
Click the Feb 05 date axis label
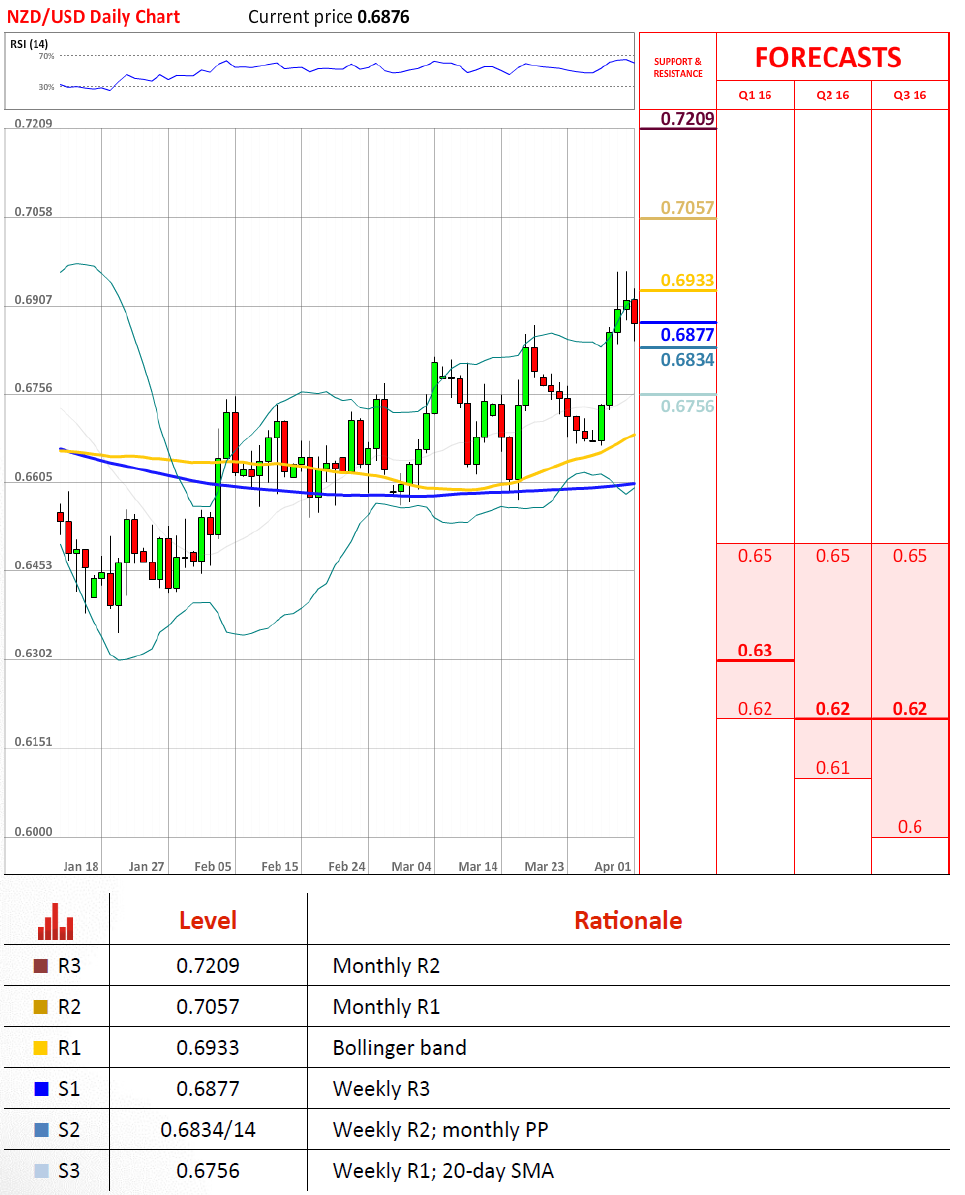(x=213, y=867)
